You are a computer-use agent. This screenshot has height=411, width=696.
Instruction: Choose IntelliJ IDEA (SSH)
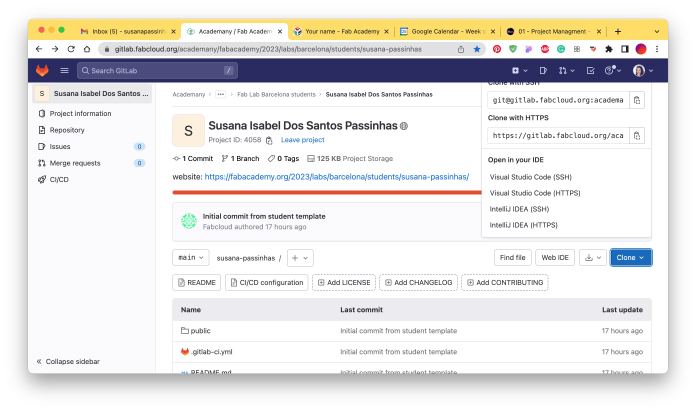click(519, 209)
